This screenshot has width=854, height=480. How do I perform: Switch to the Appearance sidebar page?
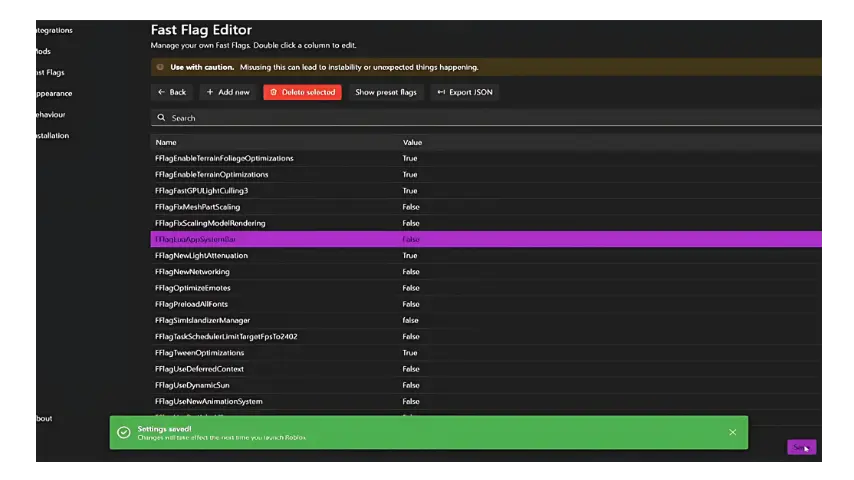[x=53, y=93]
